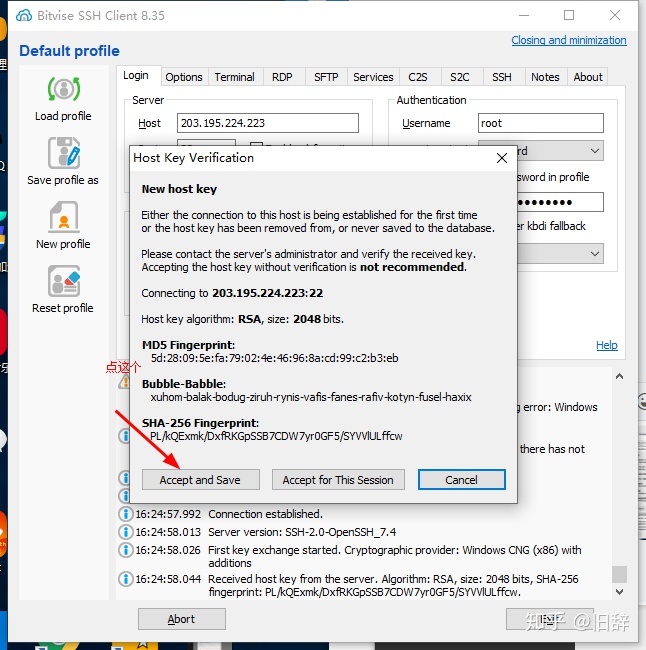Open the SSH tab
Viewport: 646px width, 650px height.
coord(502,77)
